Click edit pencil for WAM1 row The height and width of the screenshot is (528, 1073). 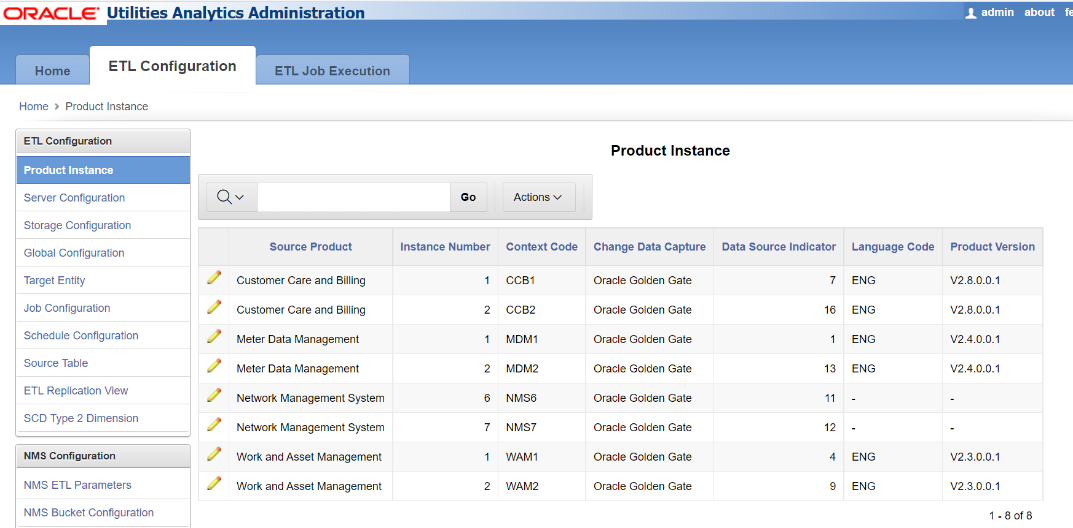click(214, 453)
